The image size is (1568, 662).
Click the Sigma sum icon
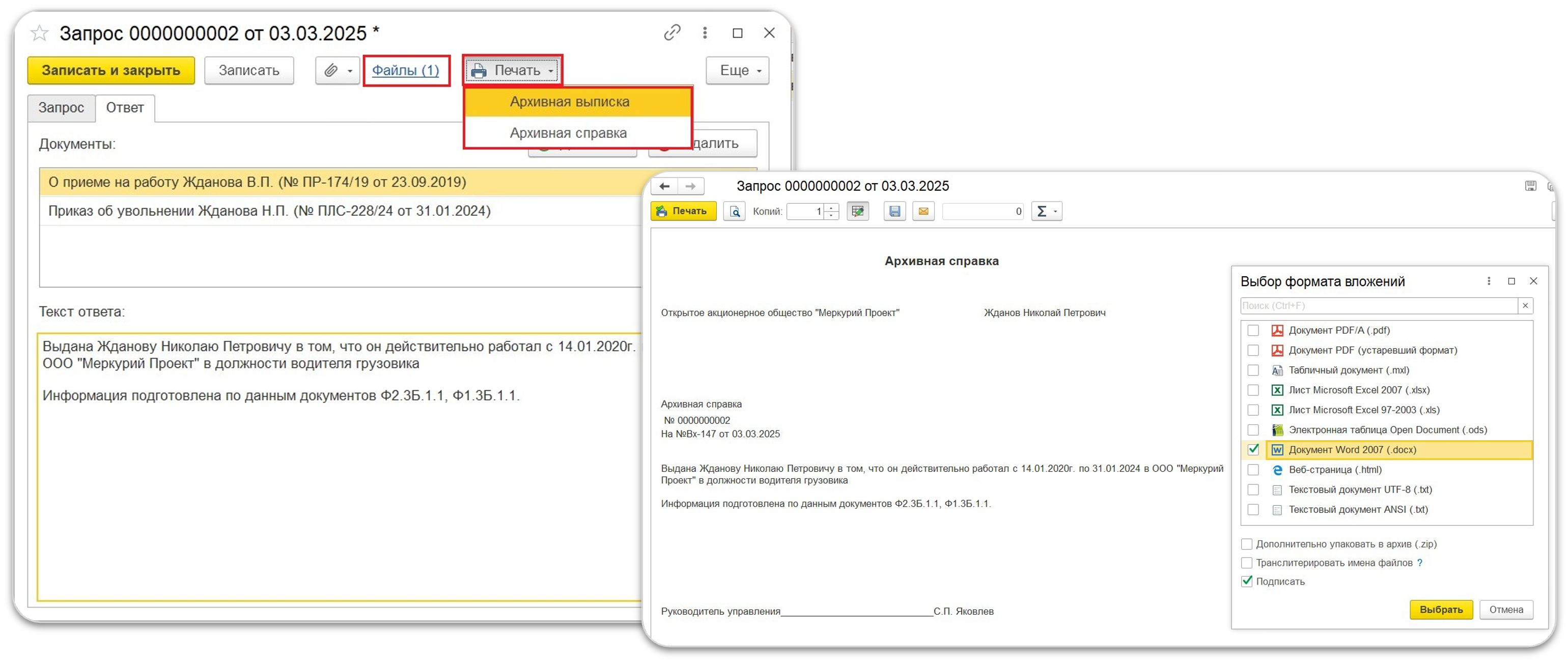click(1042, 211)
